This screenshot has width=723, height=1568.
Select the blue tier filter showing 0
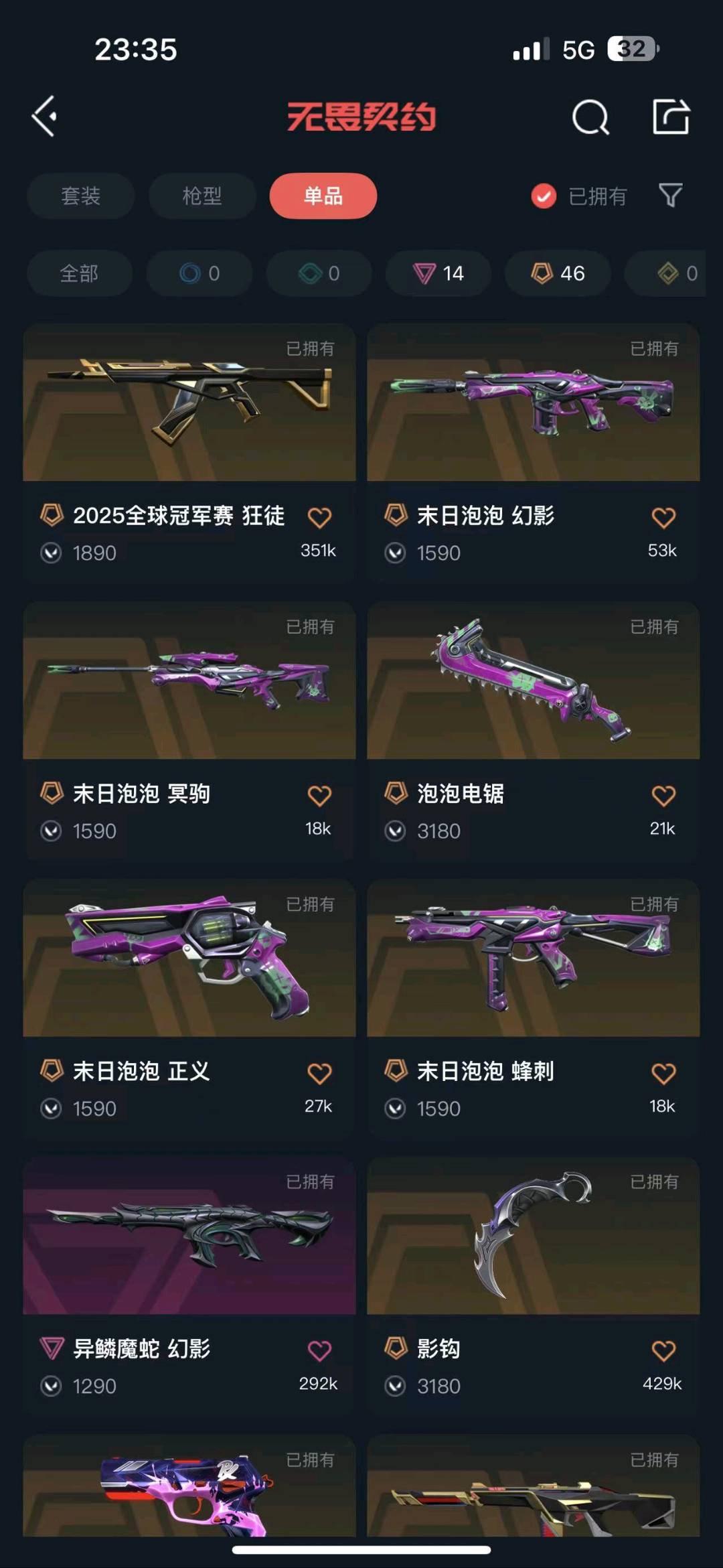pyautogui.click(x=199, y=273)
